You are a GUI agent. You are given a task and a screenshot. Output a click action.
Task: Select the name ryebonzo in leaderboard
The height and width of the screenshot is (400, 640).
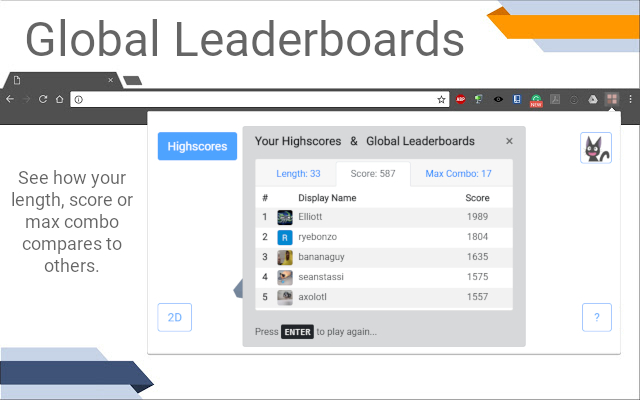318,237
